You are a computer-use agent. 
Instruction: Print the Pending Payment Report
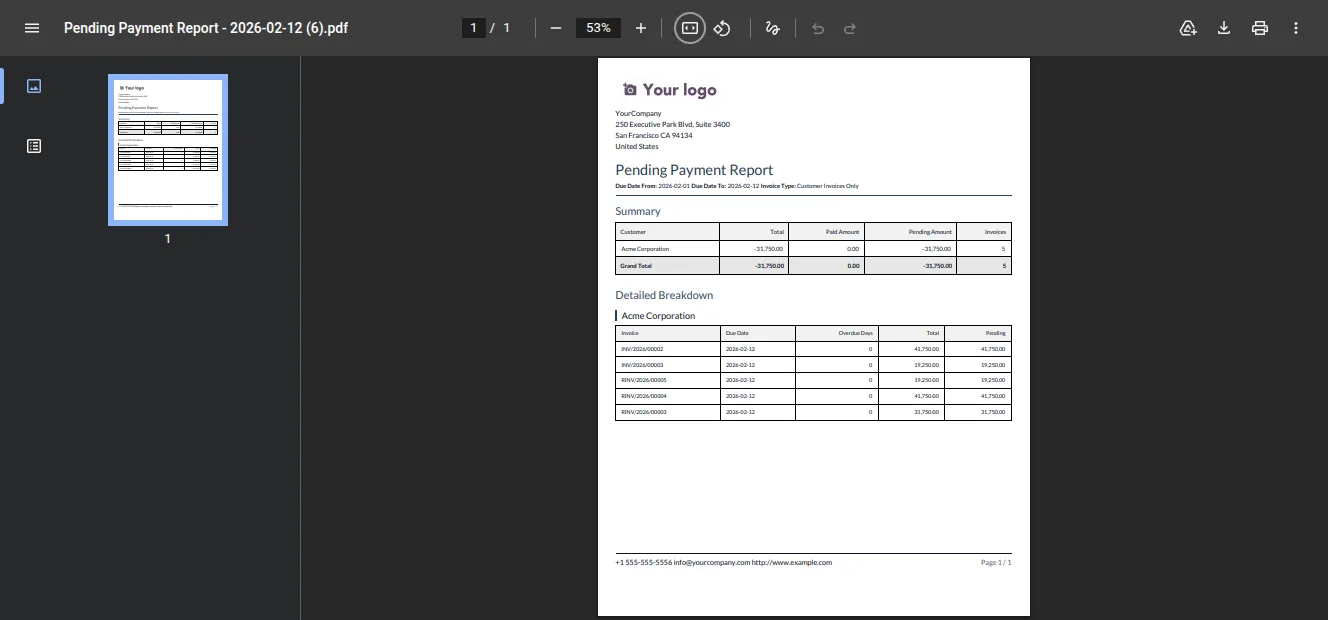click(x=1260, y=28)
